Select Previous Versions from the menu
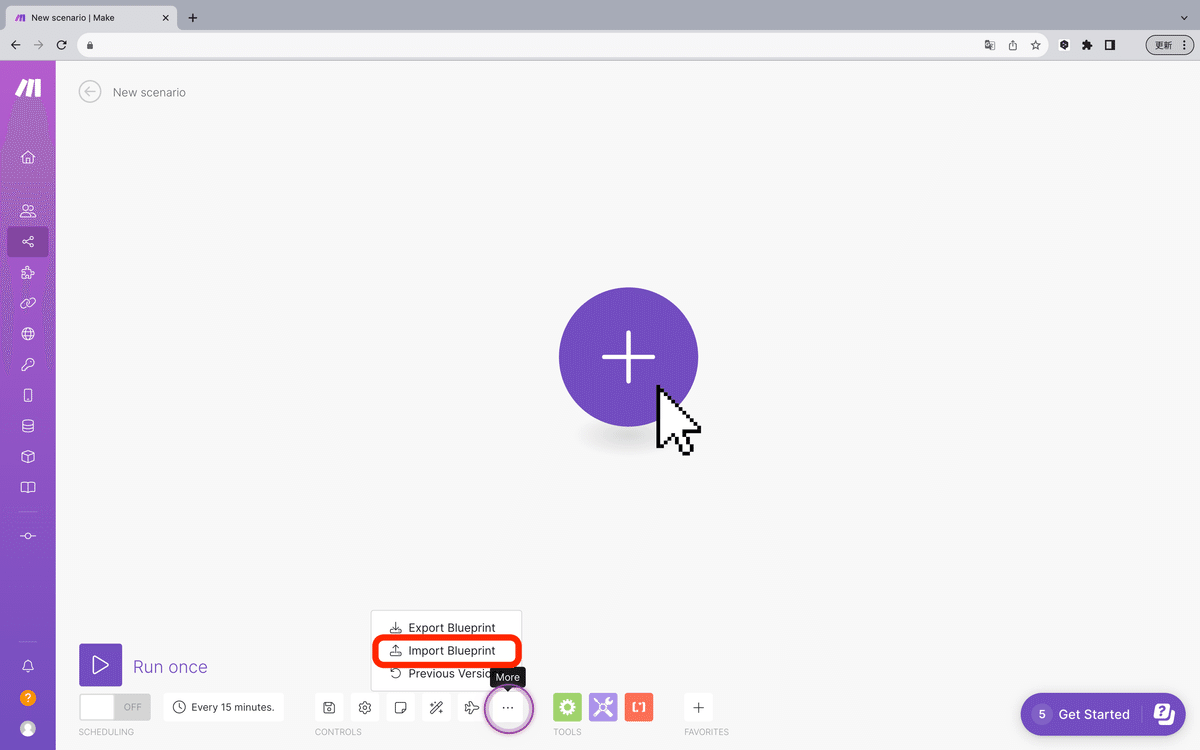This screenshot has width=1200, height=750. 446,674
